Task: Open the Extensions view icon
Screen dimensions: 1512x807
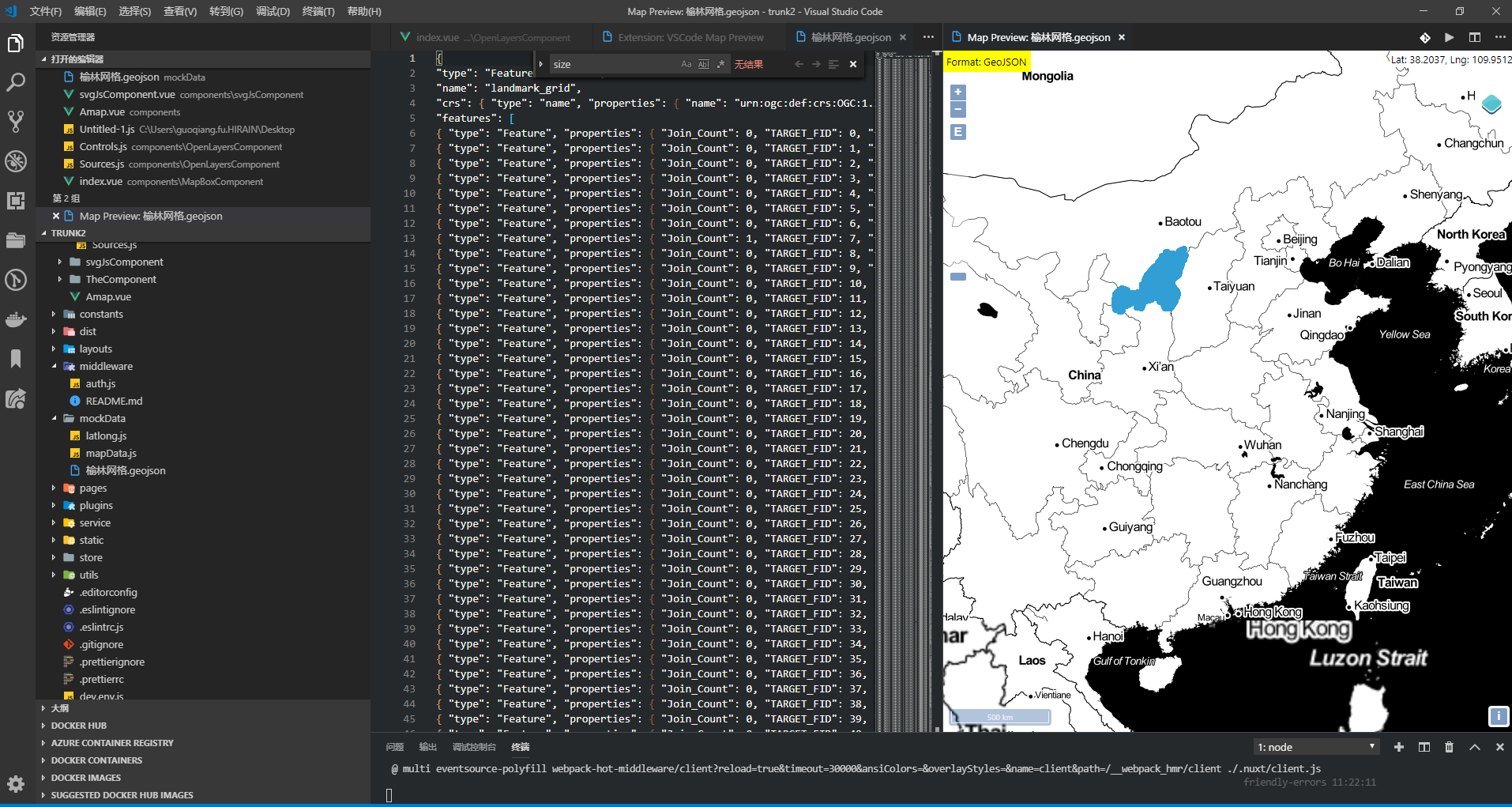Action: (x=16, y=201)
